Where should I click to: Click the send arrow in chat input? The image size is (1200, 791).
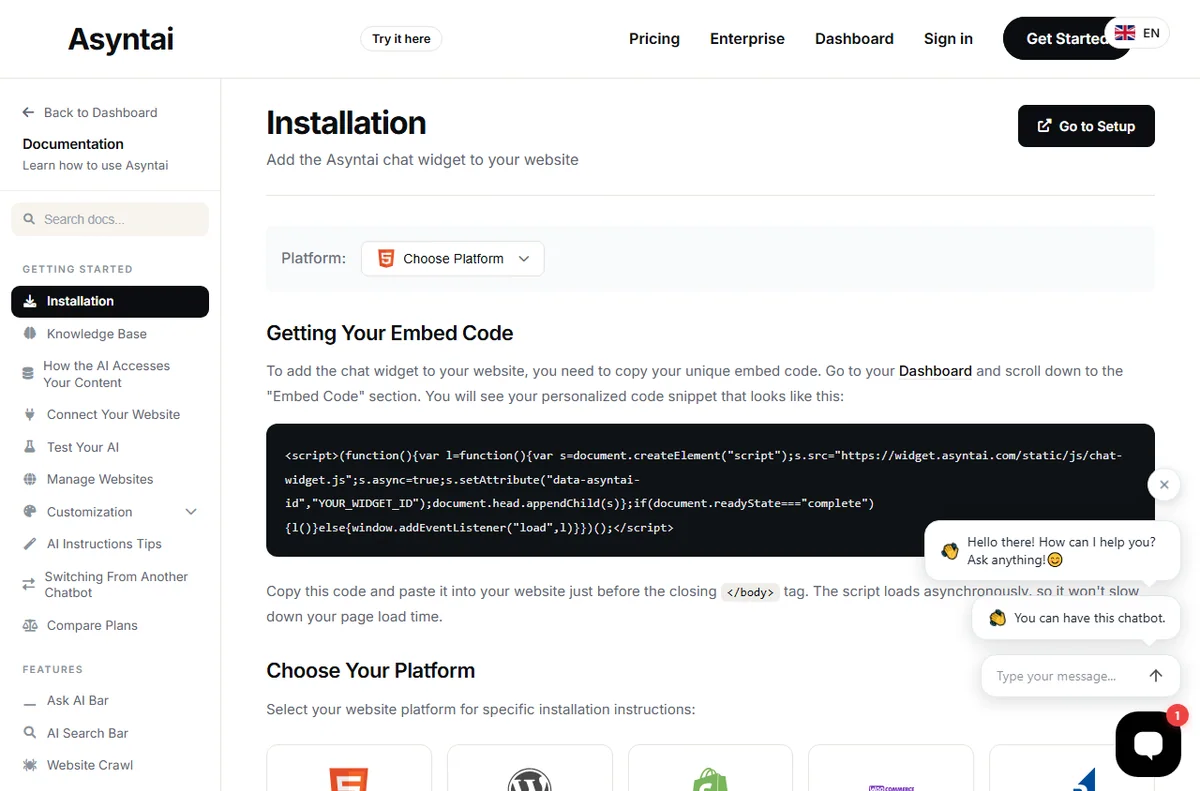(x=1156, y=676)
